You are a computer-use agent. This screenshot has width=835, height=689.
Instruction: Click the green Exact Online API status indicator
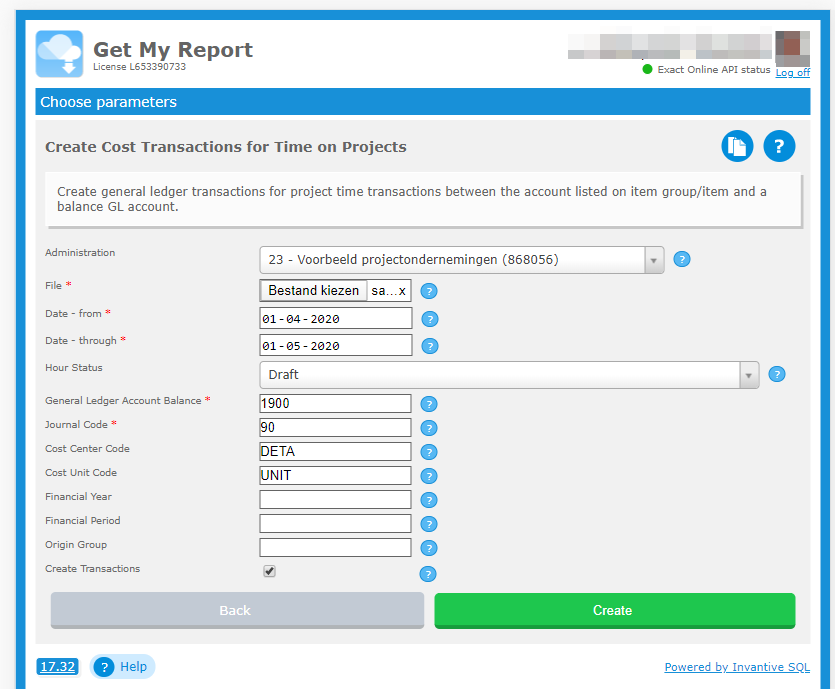647,69
